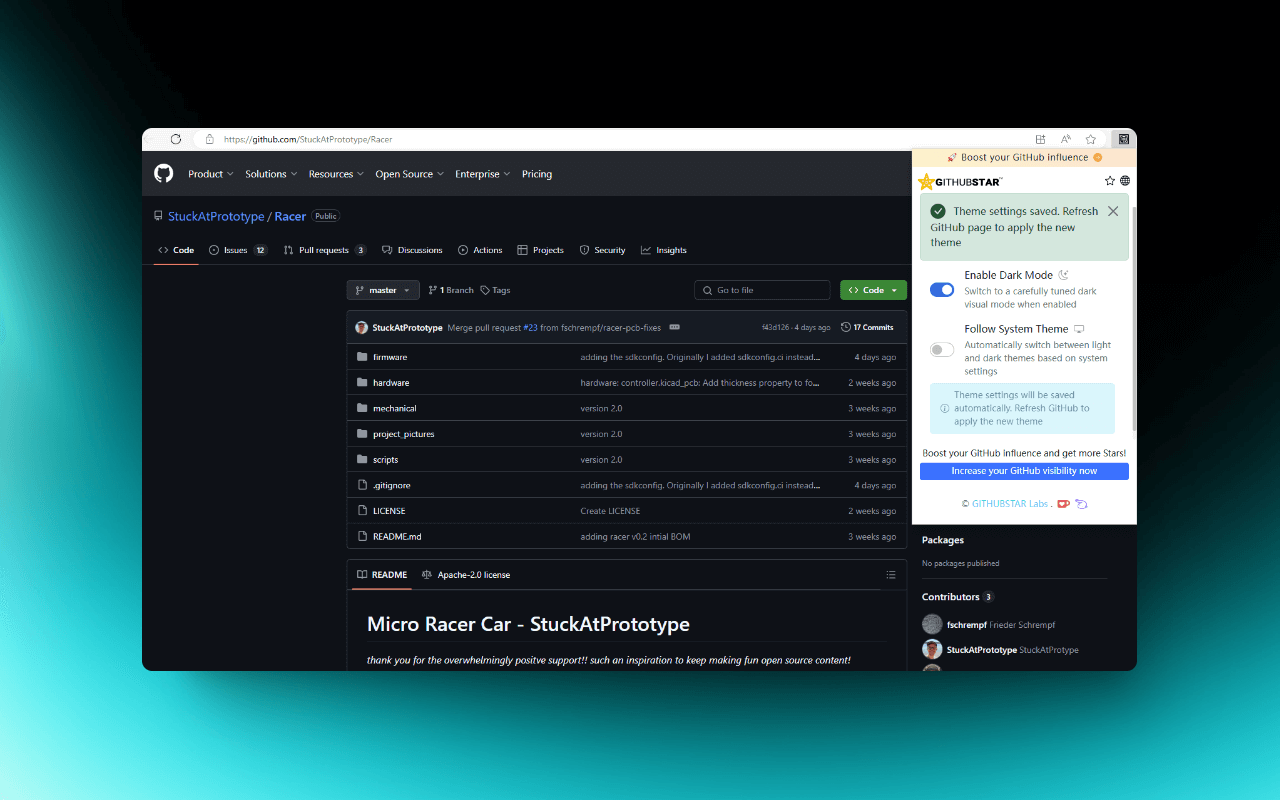Screen dimensions: 1280x800
Task: Open the master branch dropdown
Action: tap(383, 290)
